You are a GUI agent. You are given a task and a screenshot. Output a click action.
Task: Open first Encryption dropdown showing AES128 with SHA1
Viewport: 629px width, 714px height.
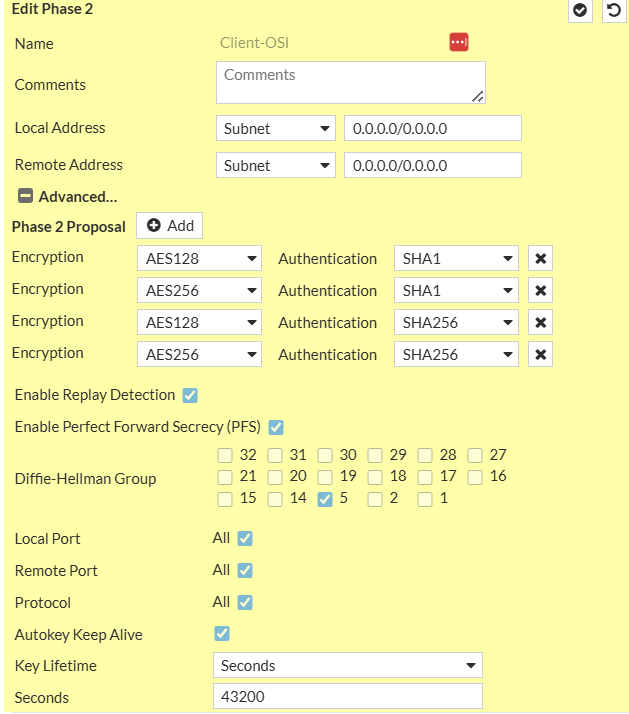199,259
